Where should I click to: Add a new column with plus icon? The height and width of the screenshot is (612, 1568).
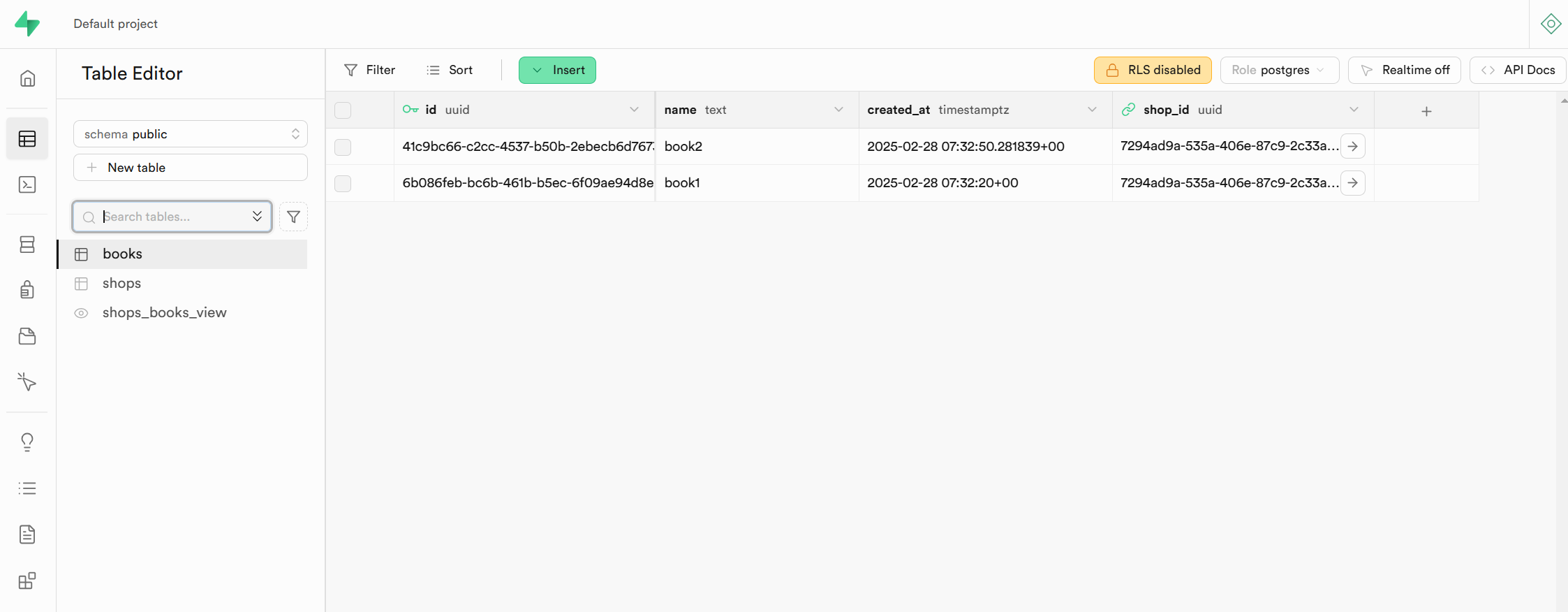[1426, 111]
